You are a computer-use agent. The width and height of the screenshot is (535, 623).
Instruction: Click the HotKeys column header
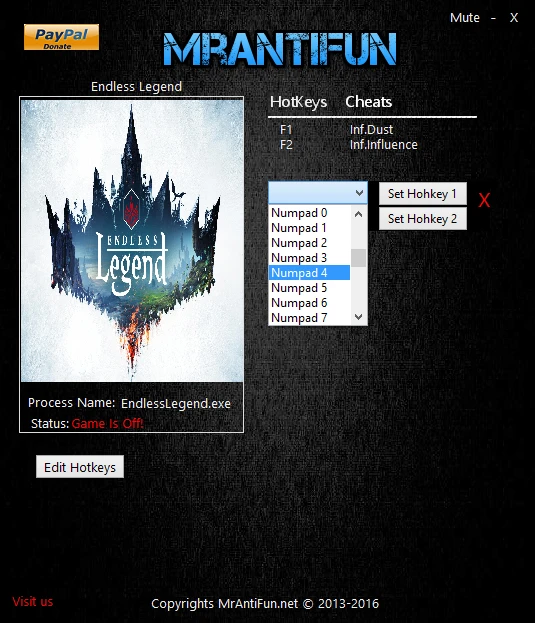coord(298,102)
